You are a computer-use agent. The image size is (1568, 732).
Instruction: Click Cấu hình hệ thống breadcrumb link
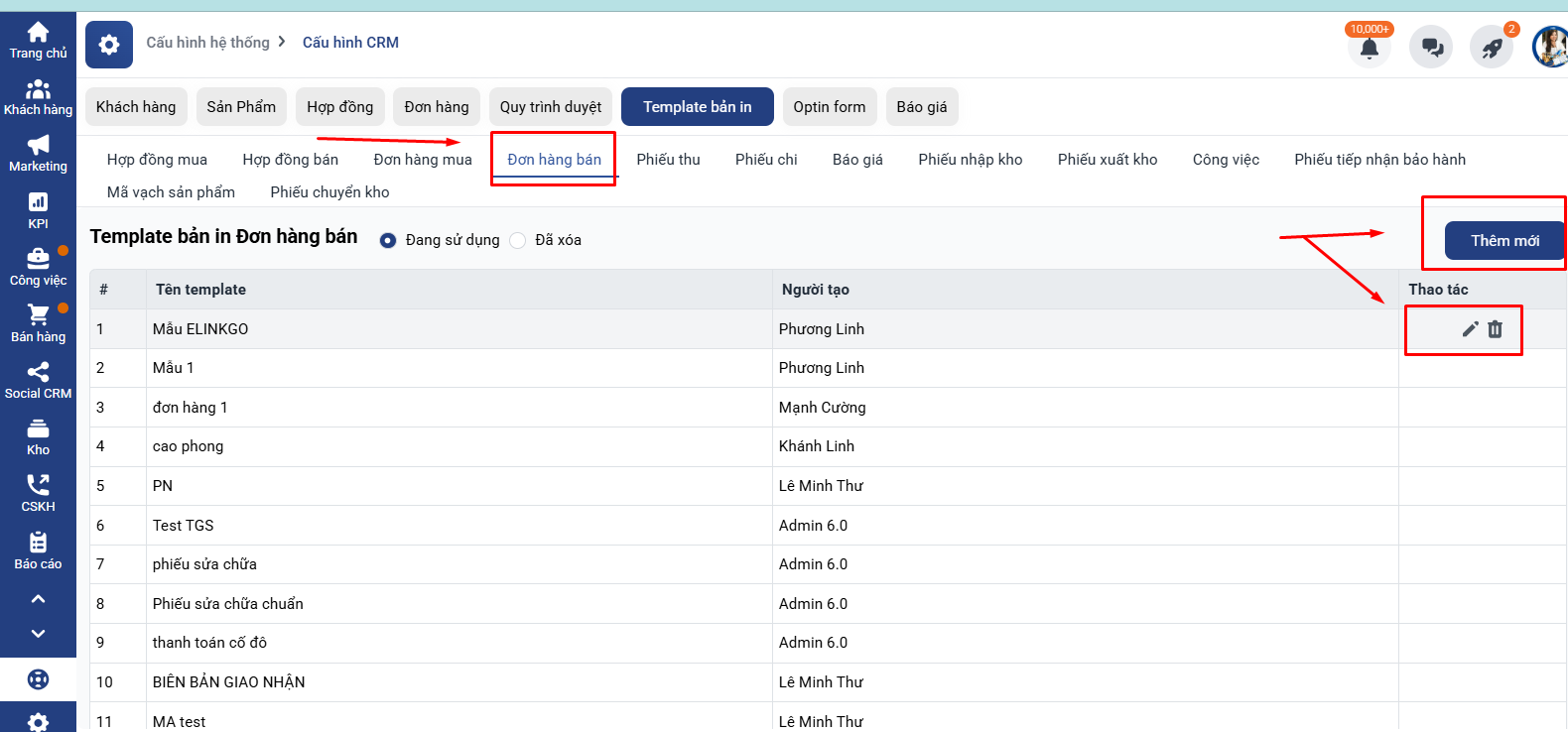[x=207, y=43]
